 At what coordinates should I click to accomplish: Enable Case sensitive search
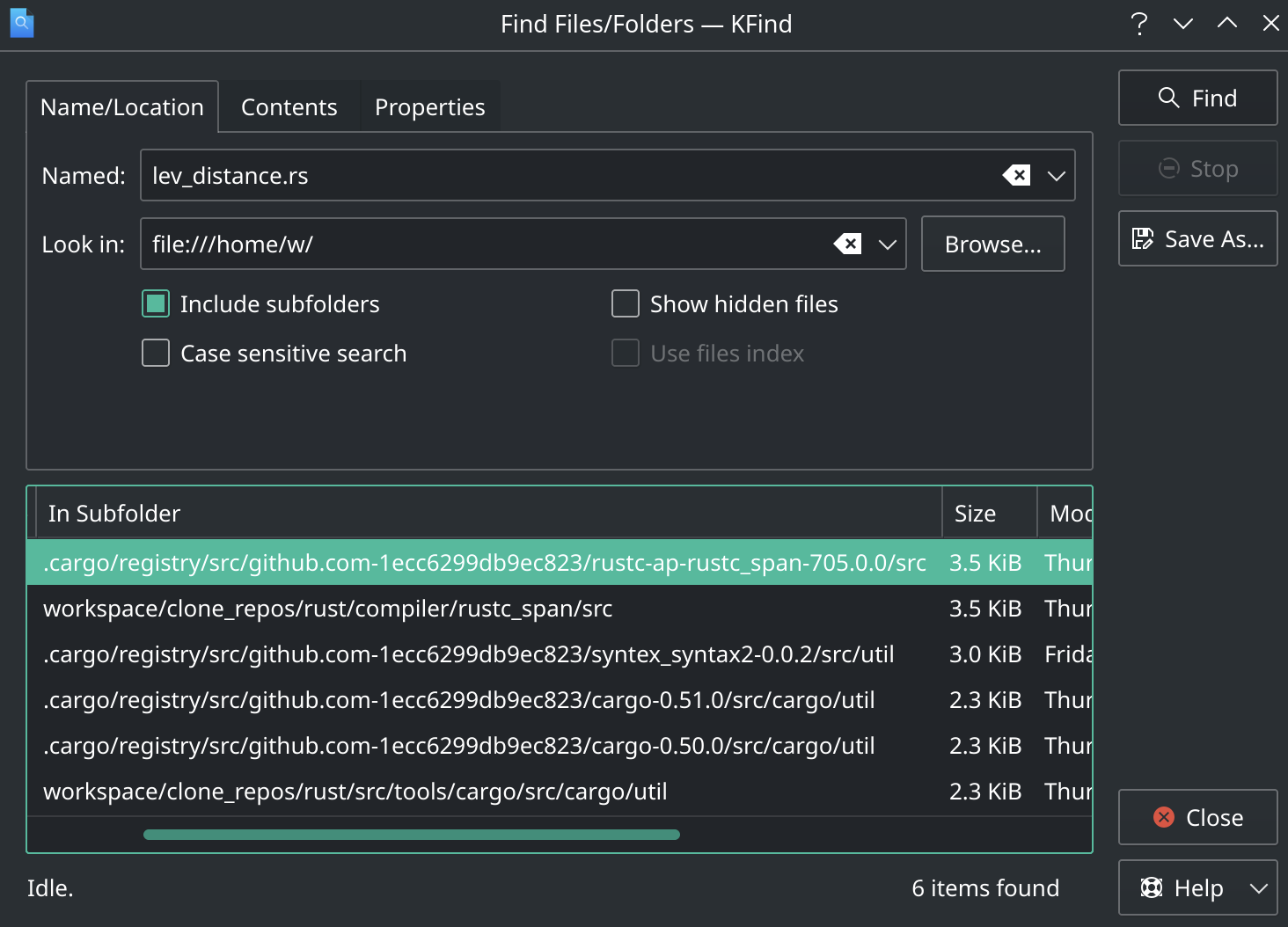point(156,354)
